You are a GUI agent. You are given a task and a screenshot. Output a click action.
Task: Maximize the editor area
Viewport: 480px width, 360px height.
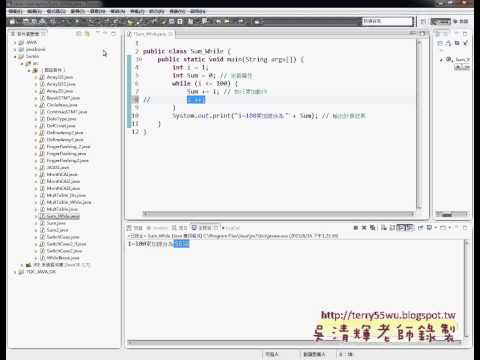[x=422, y=33]
